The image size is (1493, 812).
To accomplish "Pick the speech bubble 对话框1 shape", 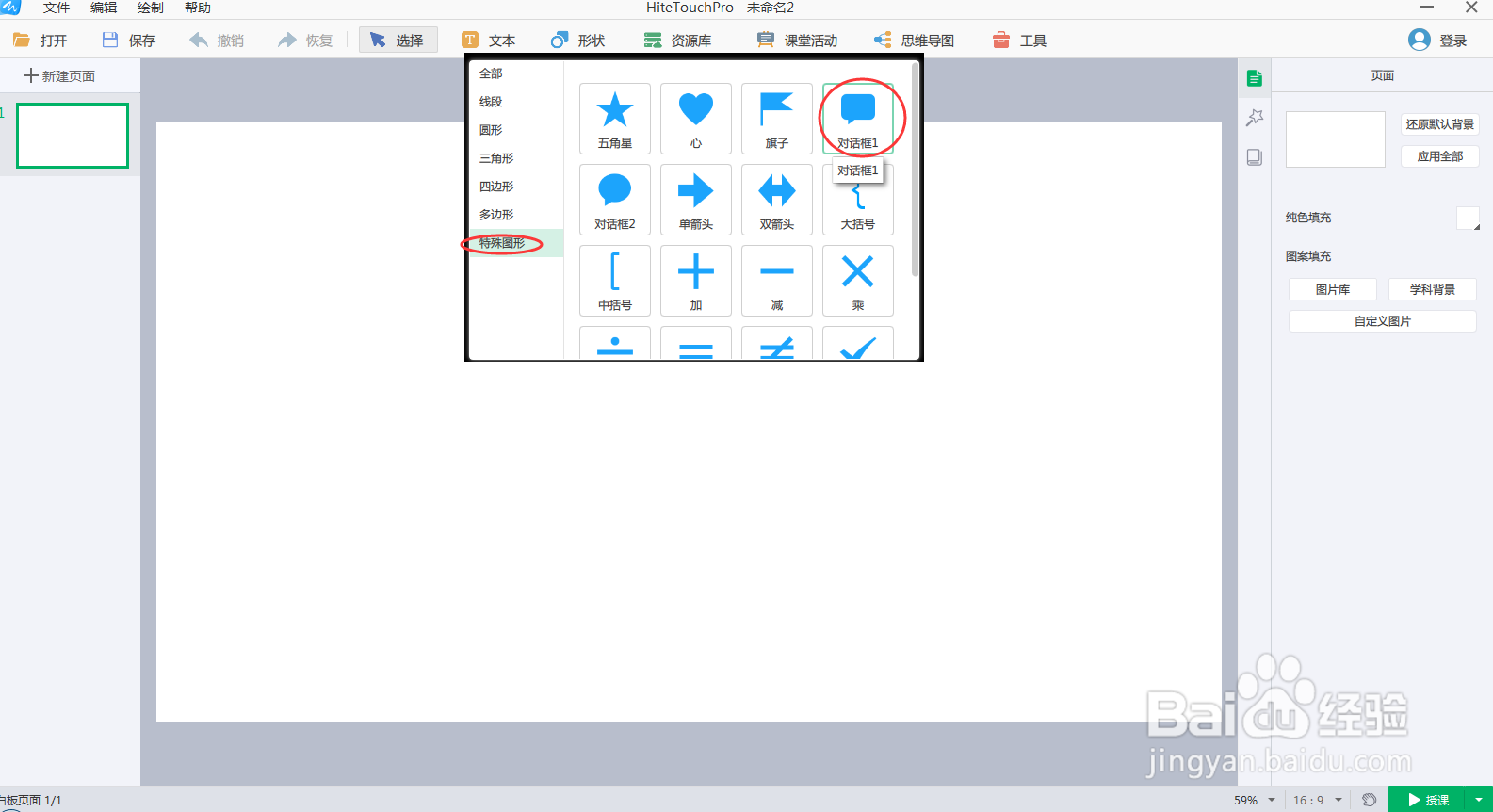I will [x=858, y=119].
